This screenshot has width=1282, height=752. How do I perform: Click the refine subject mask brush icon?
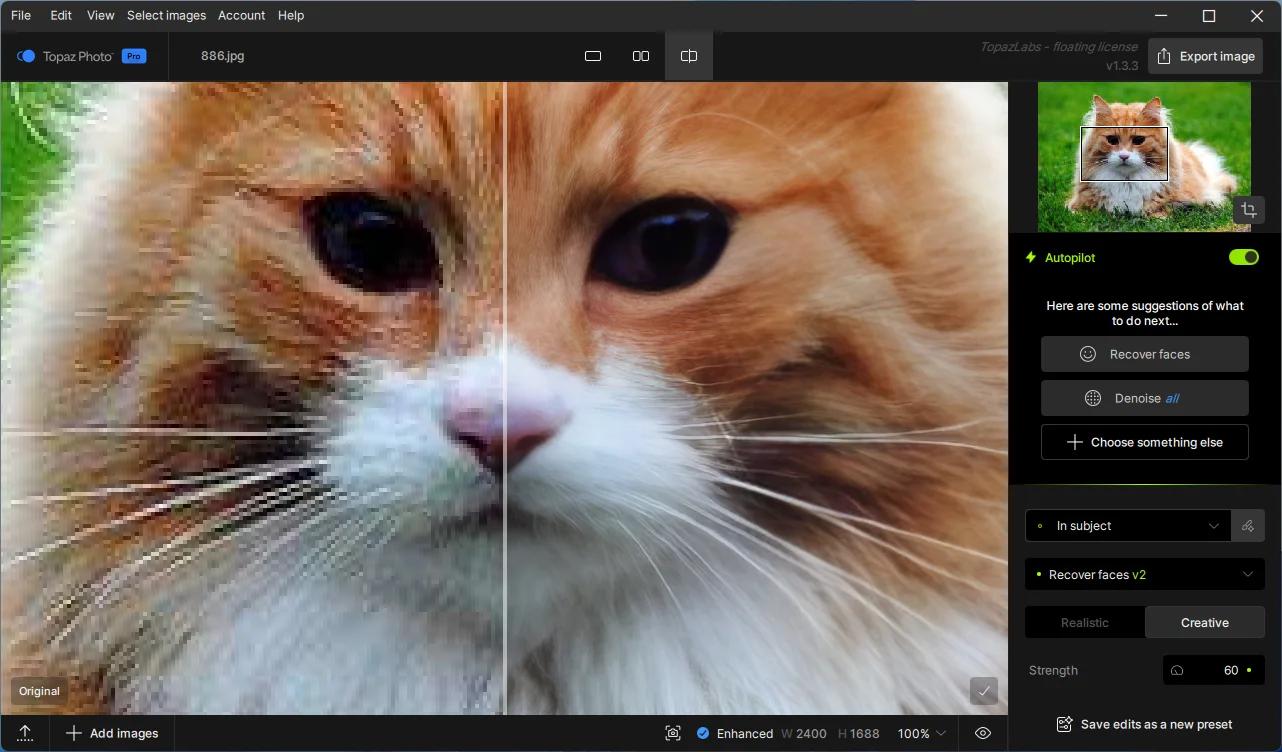click(x=1247, y=526)
